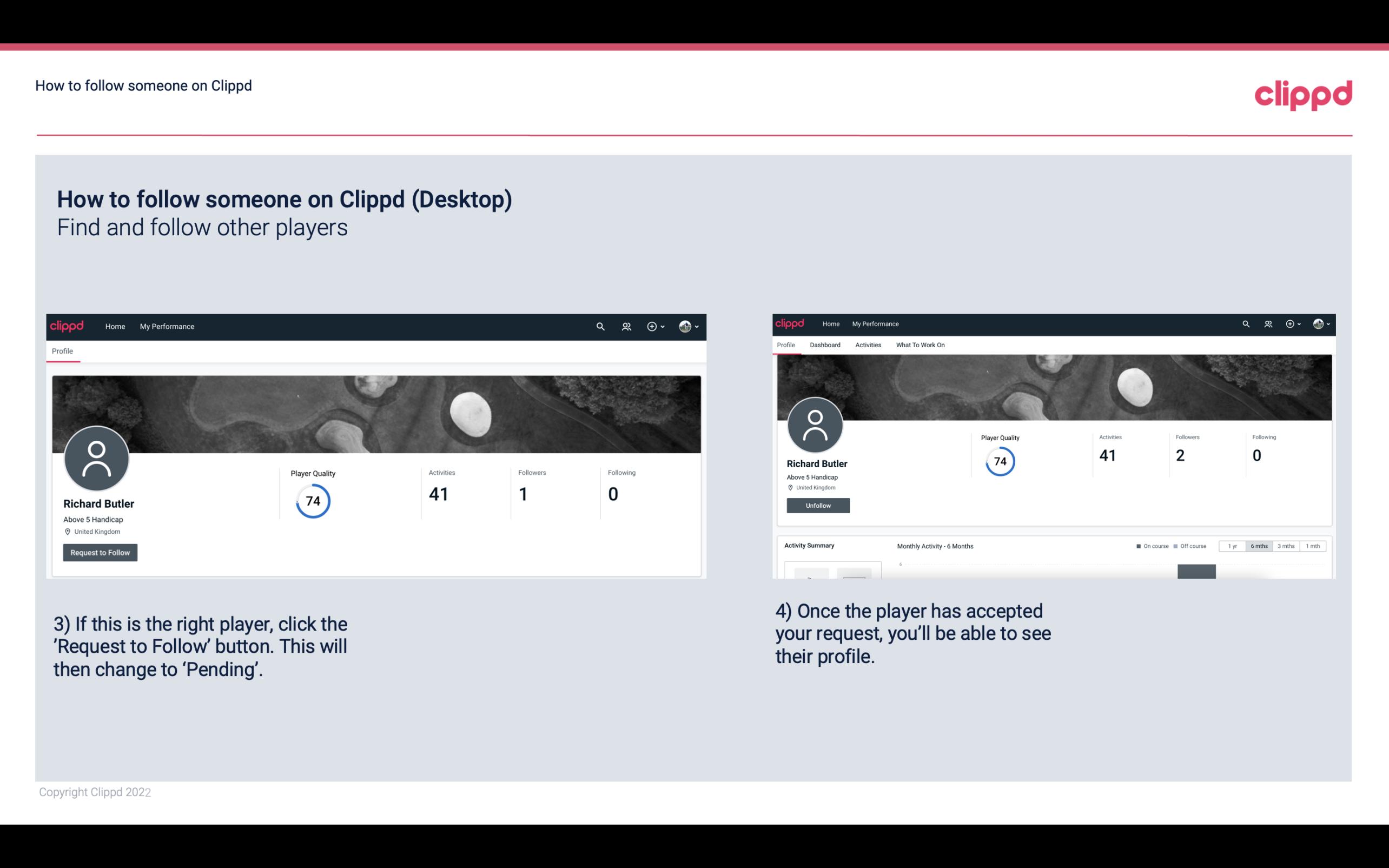This screenshot has width=1389, height=868.
Task: Select the 'Profile' tab on desktop view
Action: [63, 351]
